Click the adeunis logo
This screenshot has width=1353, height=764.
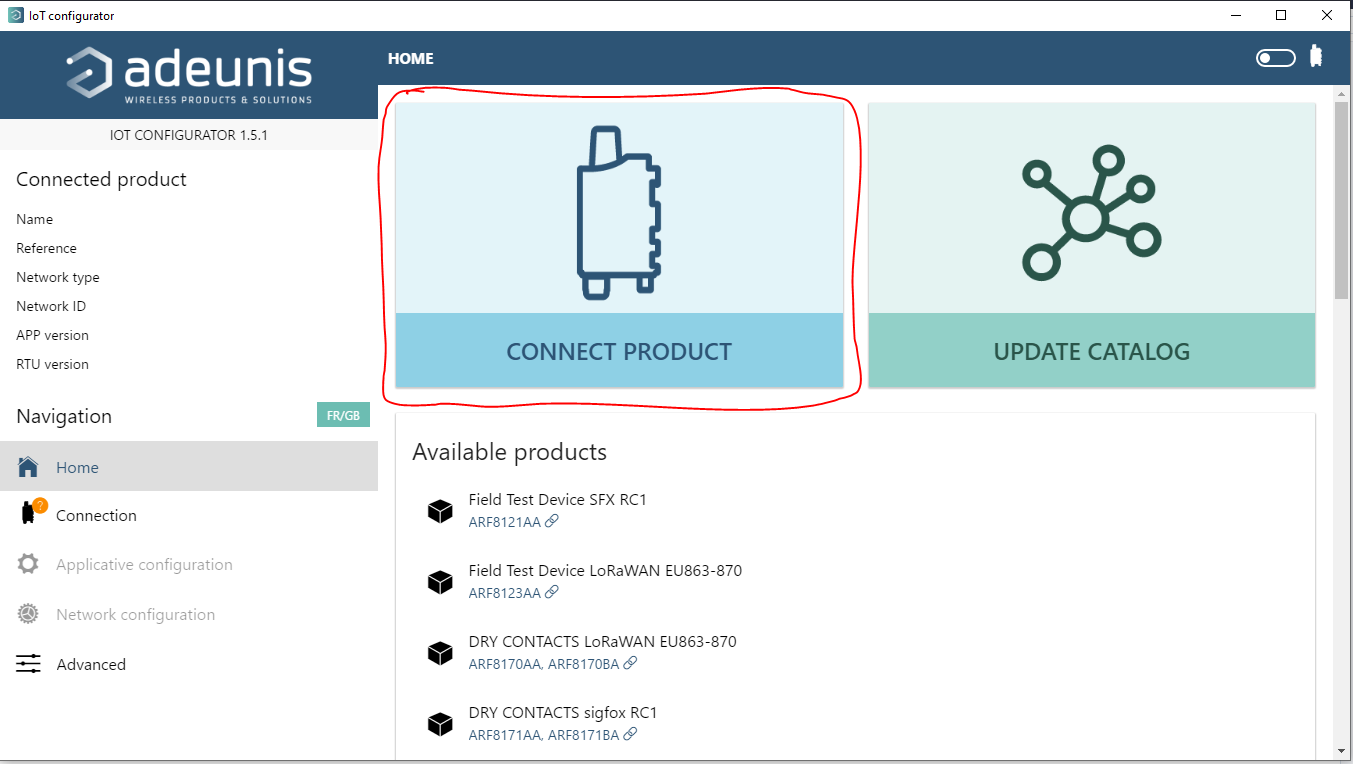coord(189,75)
